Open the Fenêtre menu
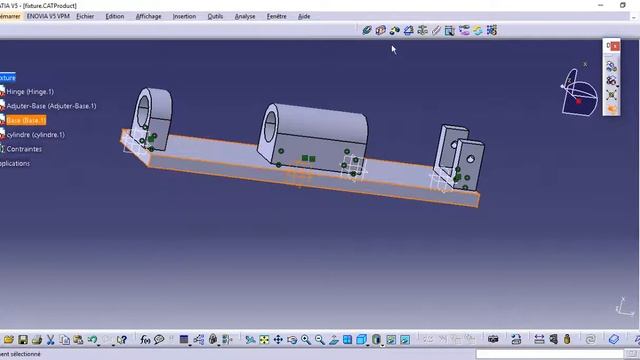This screenshot has width=640, height=360. pos(276,16)
